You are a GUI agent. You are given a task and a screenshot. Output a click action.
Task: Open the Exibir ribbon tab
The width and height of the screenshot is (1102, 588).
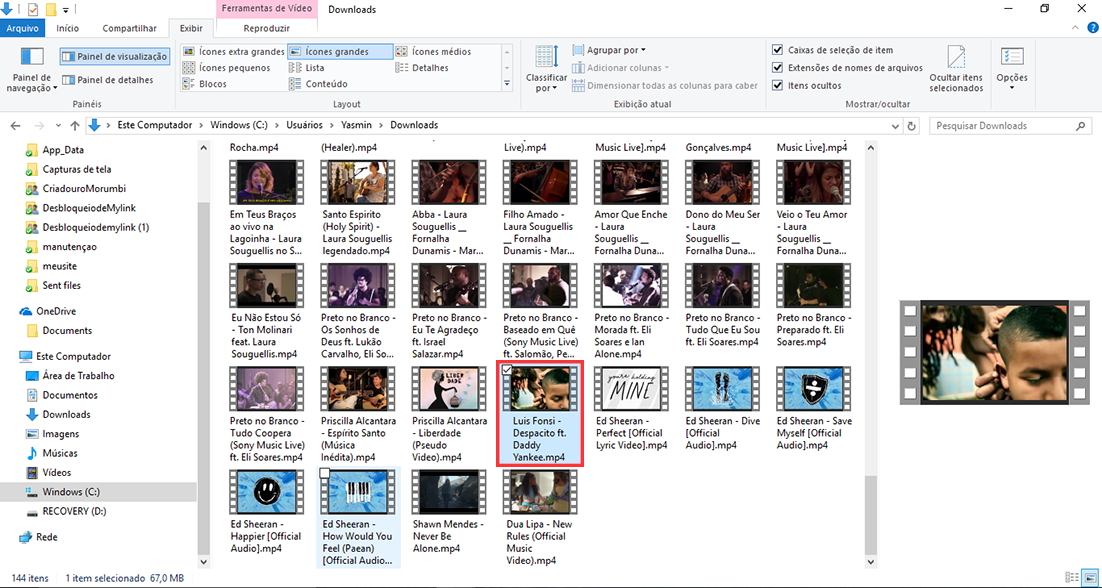(x=191, y=29)
